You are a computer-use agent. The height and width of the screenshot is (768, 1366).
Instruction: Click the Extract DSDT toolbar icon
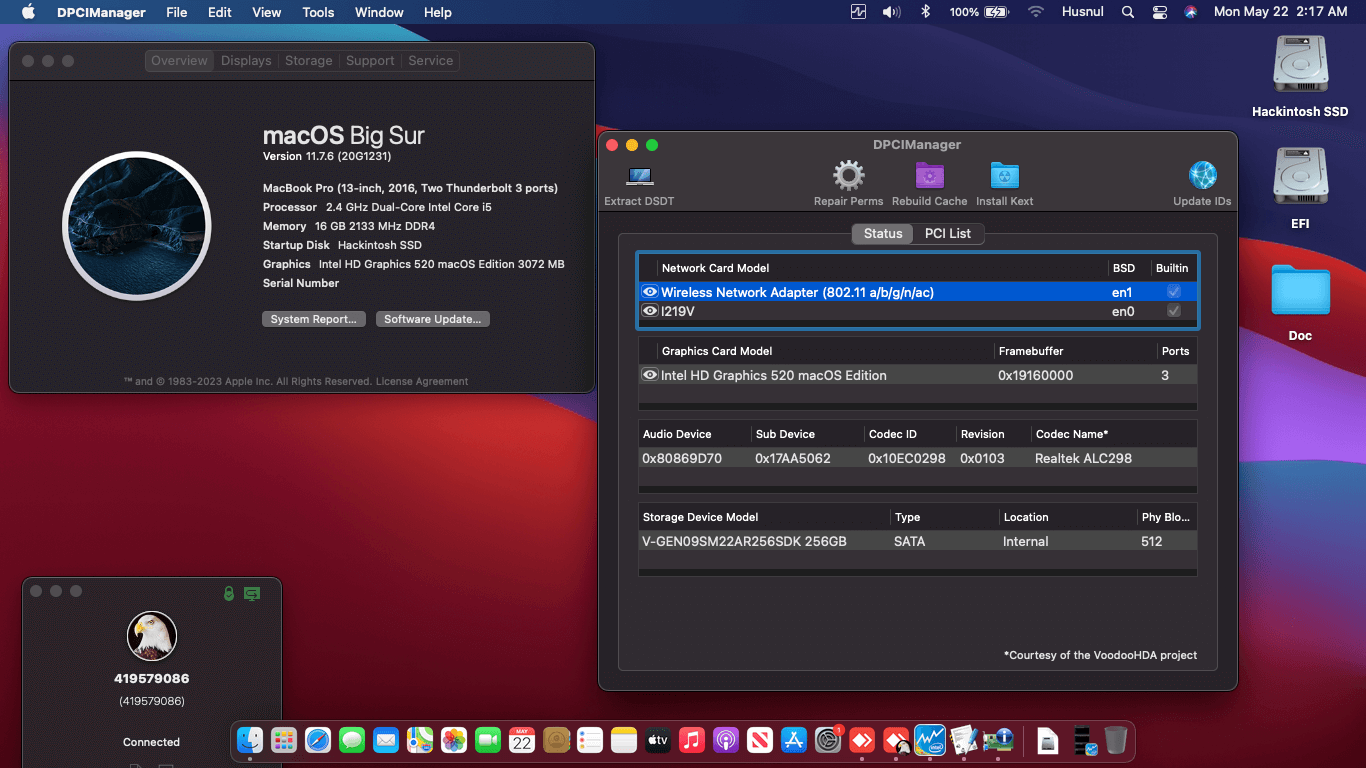638,180
